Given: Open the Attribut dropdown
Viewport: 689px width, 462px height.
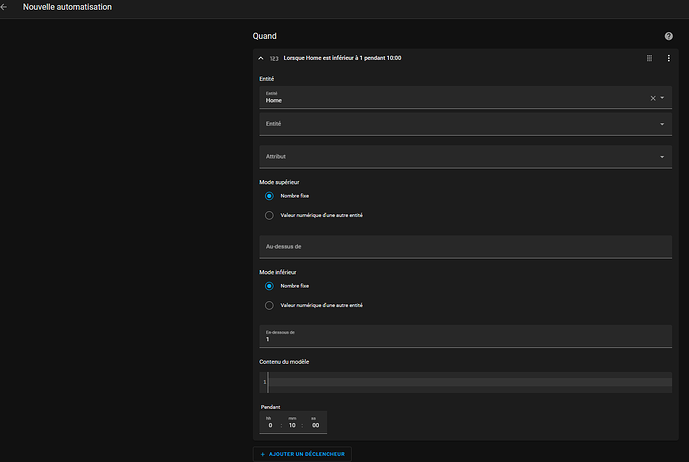Looking at the screenshot, I should pyautogui.click(x=465, y=157).
